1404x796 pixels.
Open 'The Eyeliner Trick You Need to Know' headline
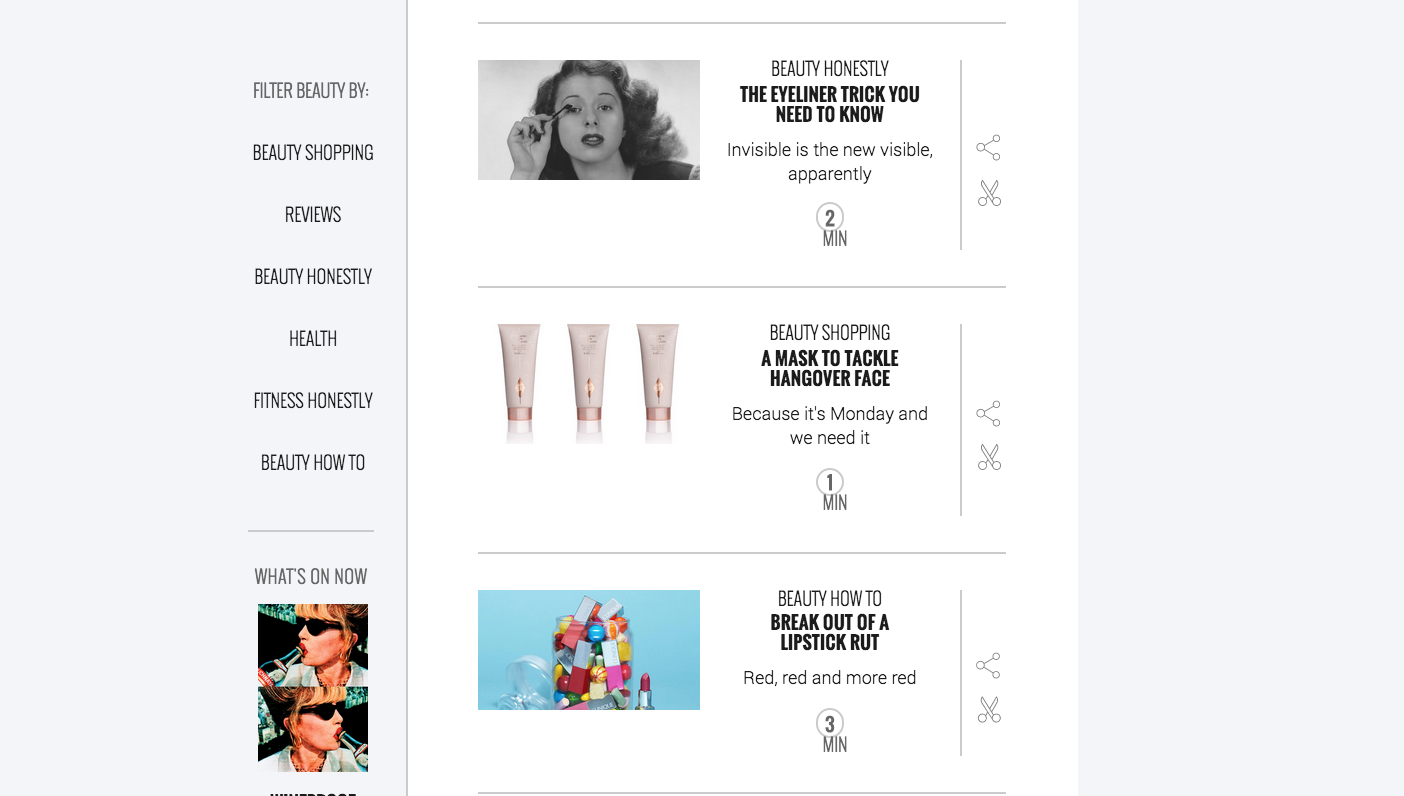830,104
